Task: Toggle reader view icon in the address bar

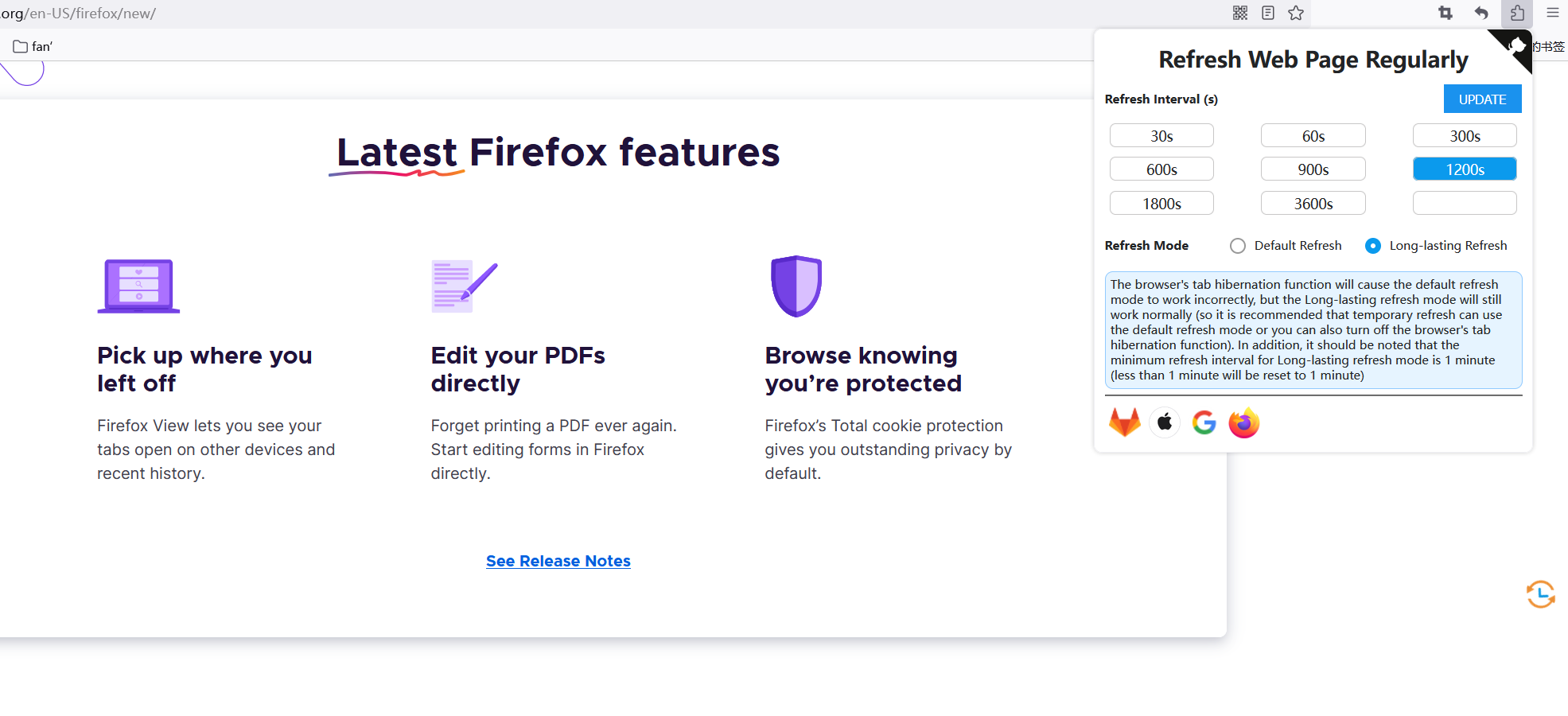Action: click(1268, 13)
